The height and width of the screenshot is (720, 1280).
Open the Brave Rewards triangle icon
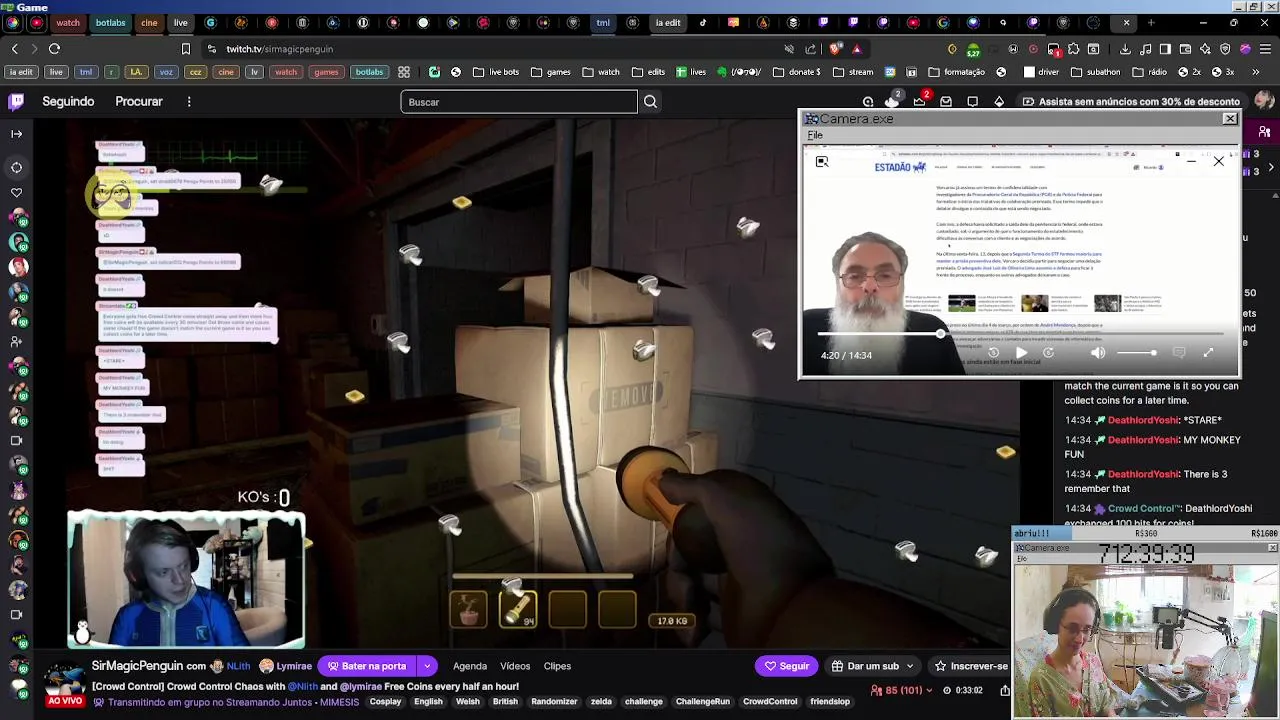pos(856,48)
